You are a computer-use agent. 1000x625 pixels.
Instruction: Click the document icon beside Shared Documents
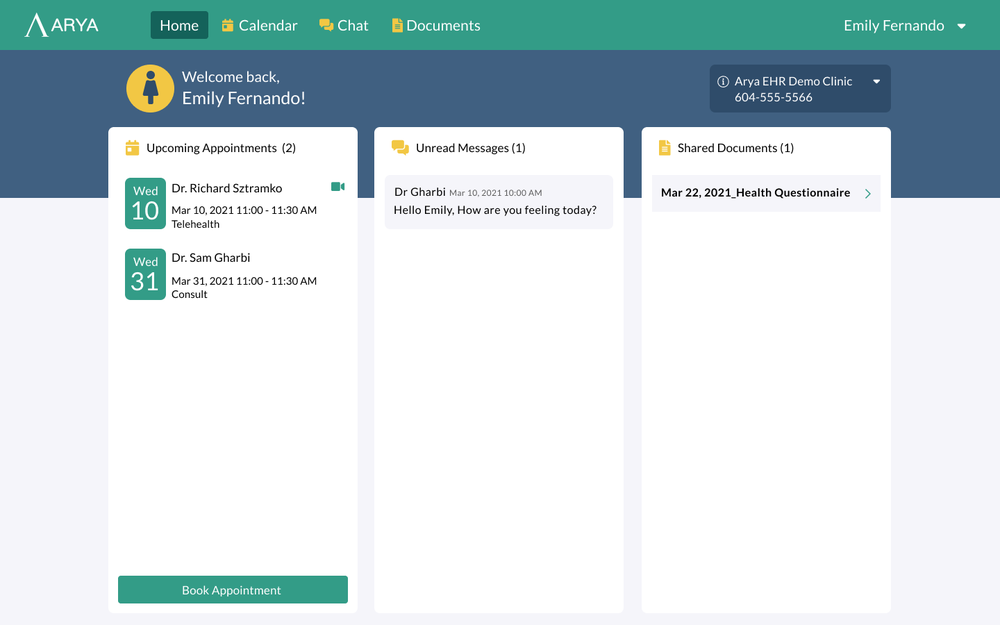click(x=664, y=147)
